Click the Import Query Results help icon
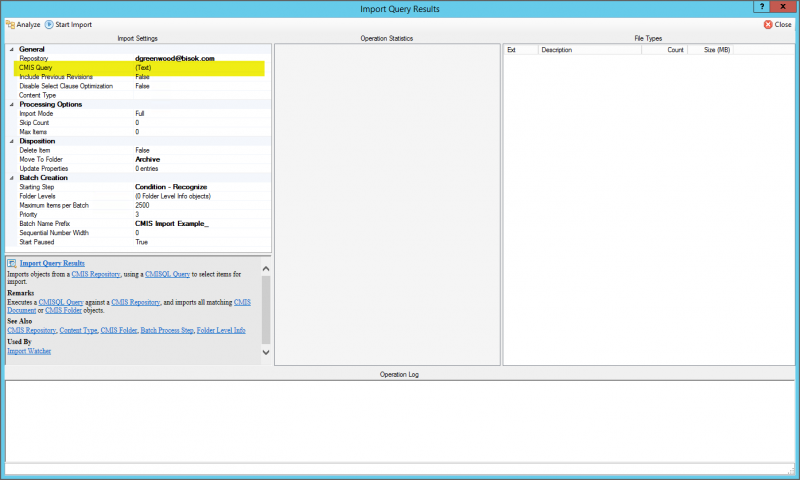This screenshot has height=480, width=800. tap(12, 263)
